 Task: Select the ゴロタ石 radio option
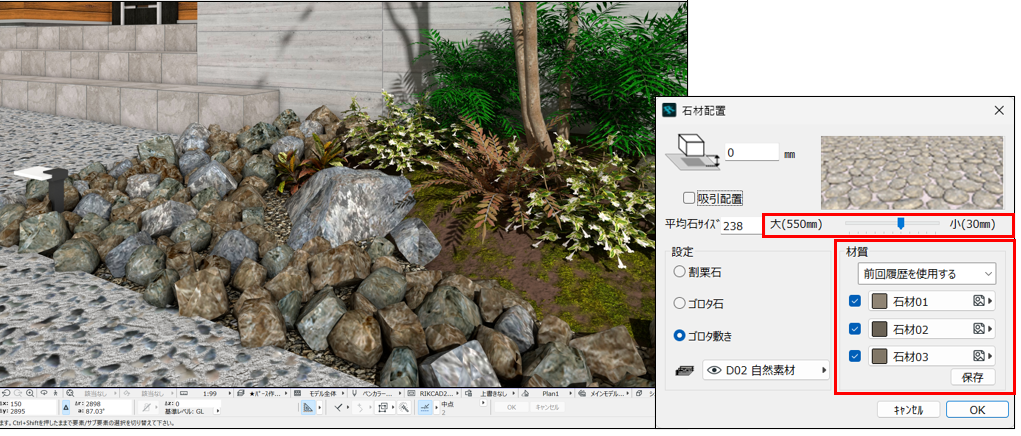[x=680, y=303]
